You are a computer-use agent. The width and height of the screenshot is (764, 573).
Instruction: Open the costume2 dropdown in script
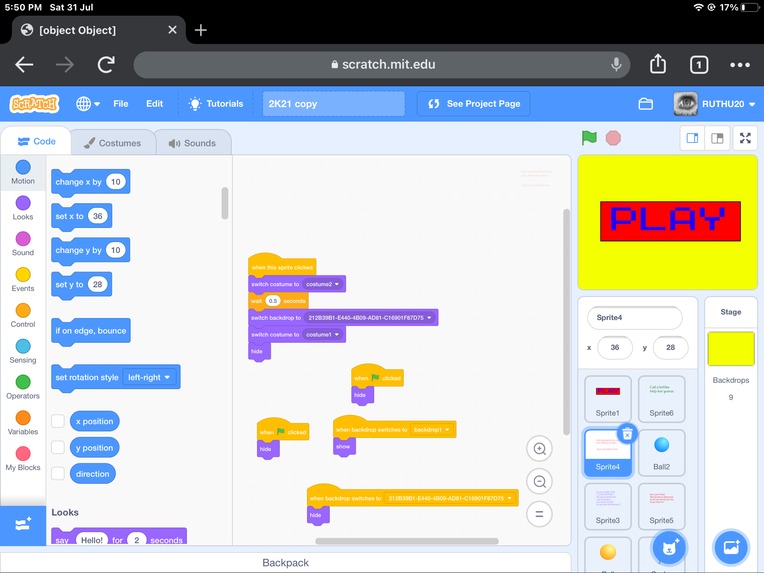(x=323, y=284)
